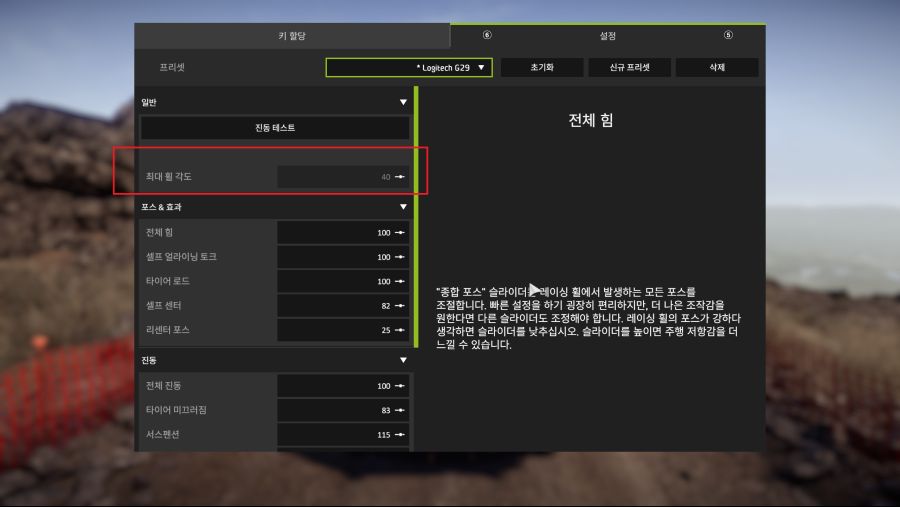Click the 프리셋 label

[172, 67]
